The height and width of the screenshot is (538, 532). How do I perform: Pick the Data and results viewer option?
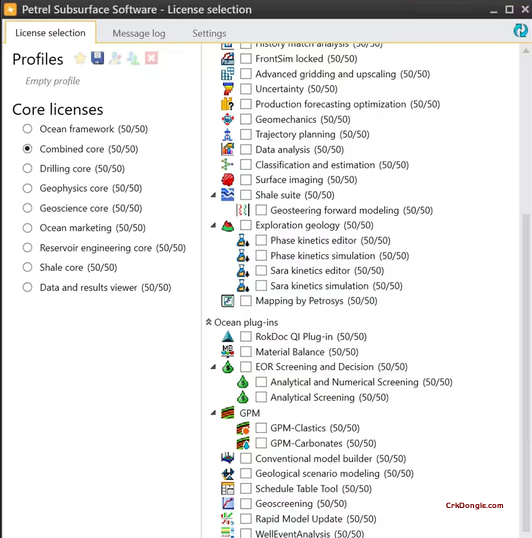coord(27,287)
